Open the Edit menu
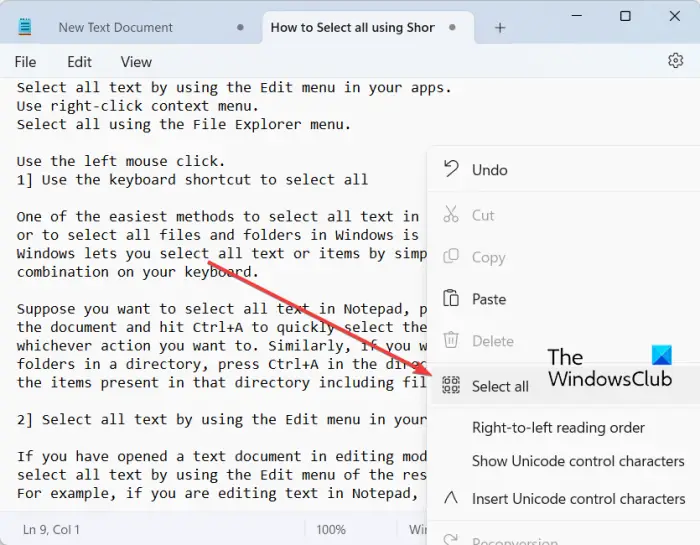This screenshot has width=700, height=545. [79, 62]
